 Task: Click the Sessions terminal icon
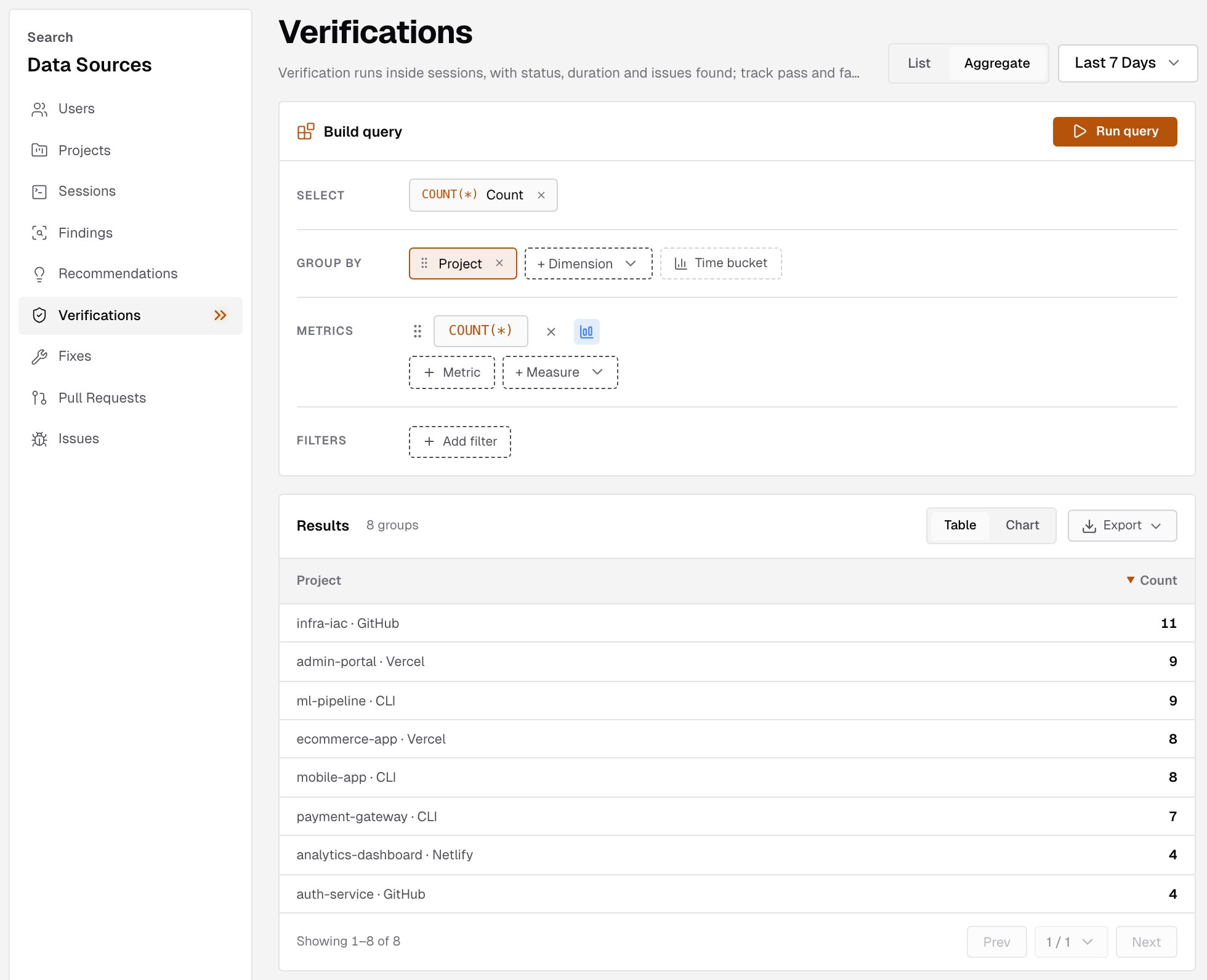(39, 191)
